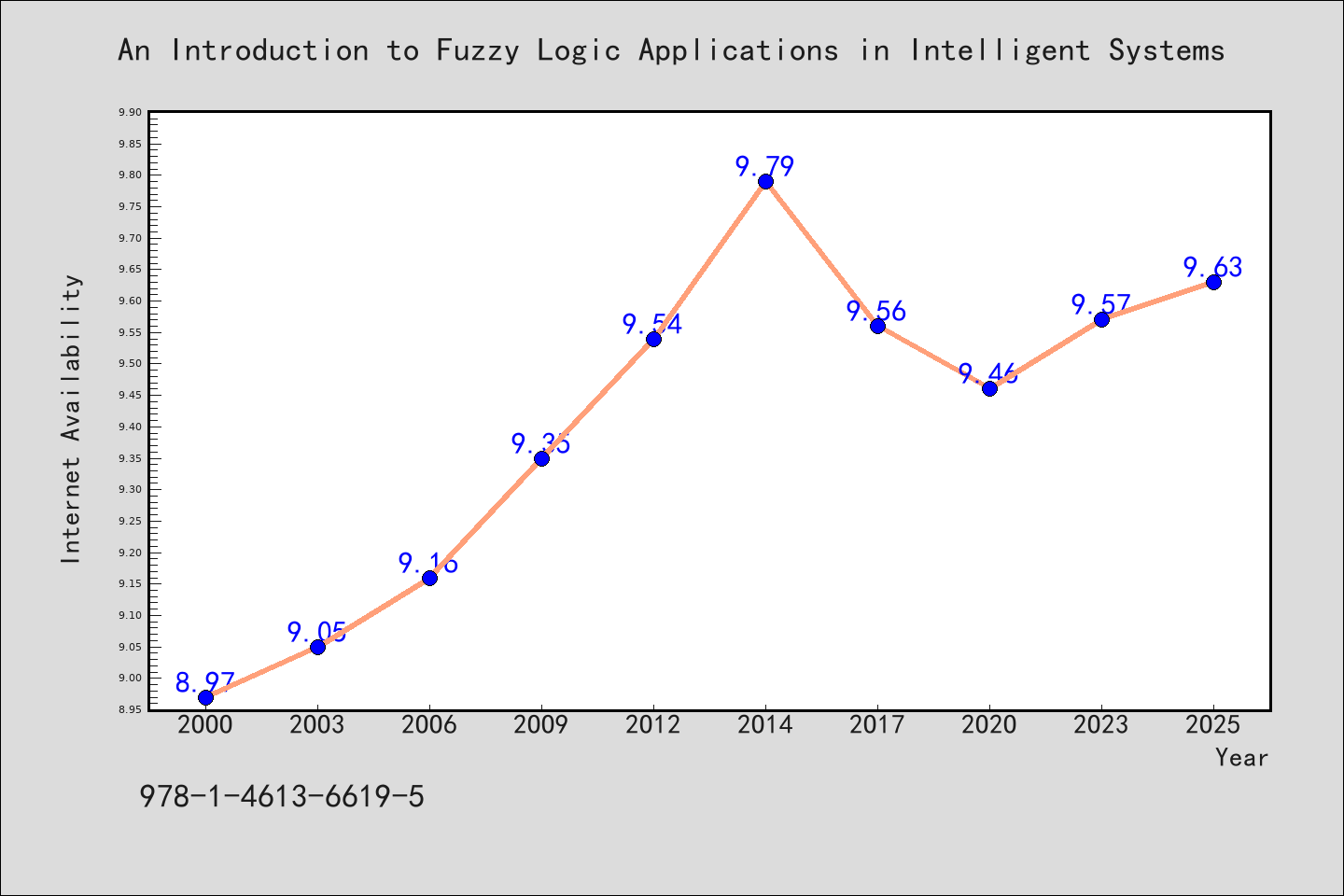Screen dimensions: 1344x896
Task: Click the y-axis tick label 9.90
Action: [x=131, y=112]
